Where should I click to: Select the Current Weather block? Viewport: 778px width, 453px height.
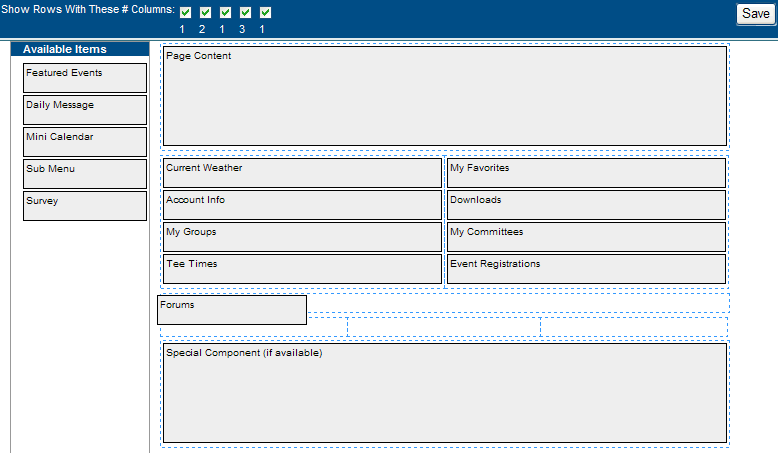(x=302, y=173)
